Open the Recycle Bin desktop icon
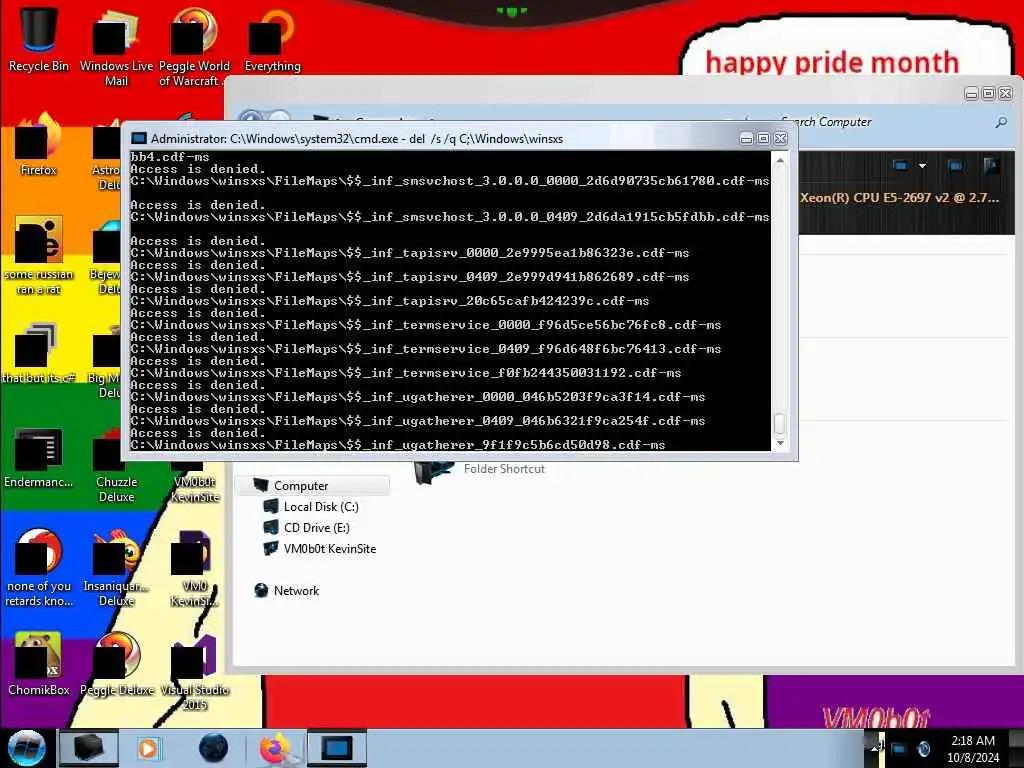 [x=39, y=39]
